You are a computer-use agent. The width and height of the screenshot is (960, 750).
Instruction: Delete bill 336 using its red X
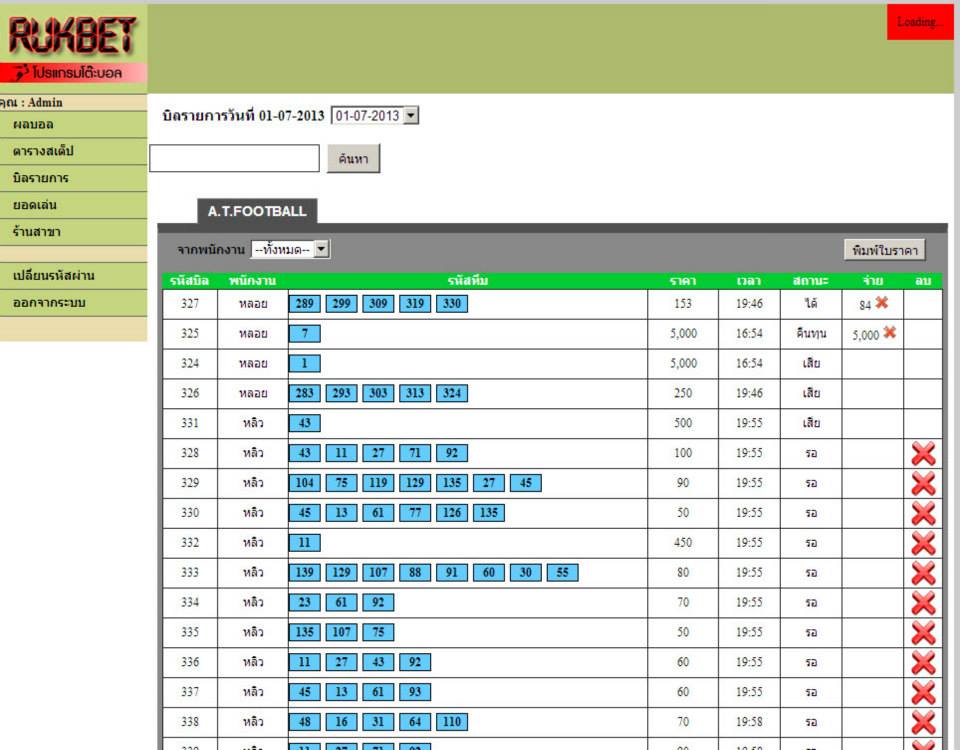923,663
